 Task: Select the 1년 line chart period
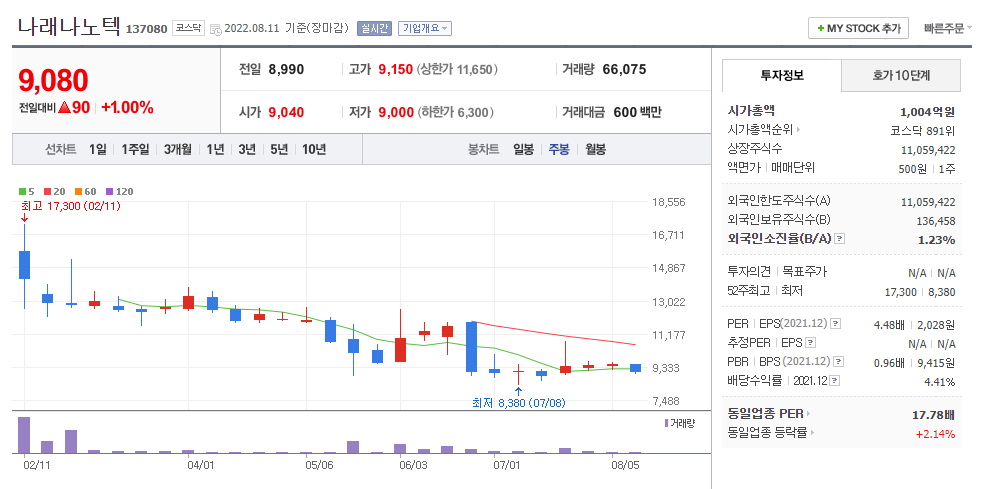point(215,150)
